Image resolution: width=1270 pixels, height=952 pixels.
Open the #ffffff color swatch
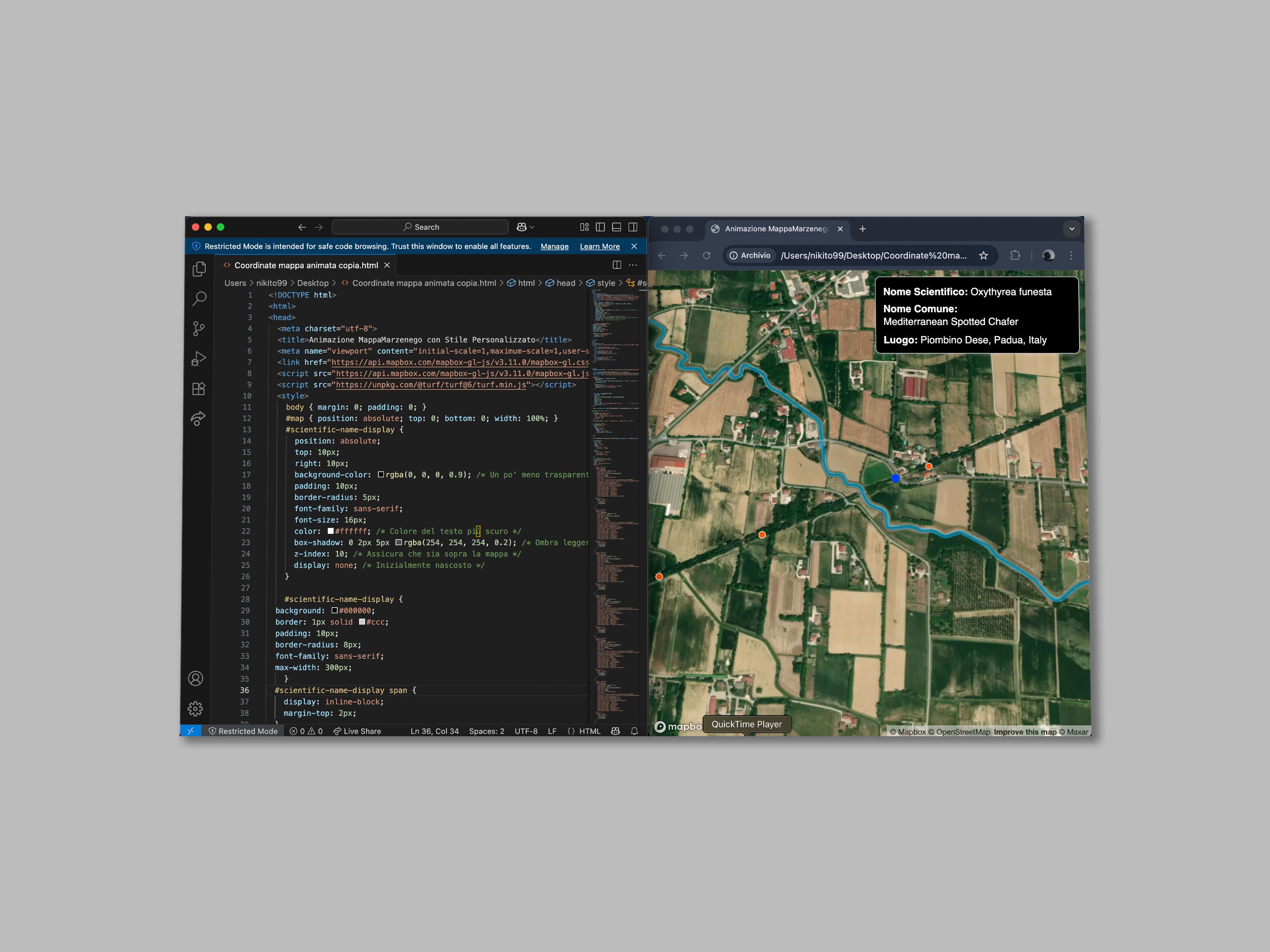point(331,531)
